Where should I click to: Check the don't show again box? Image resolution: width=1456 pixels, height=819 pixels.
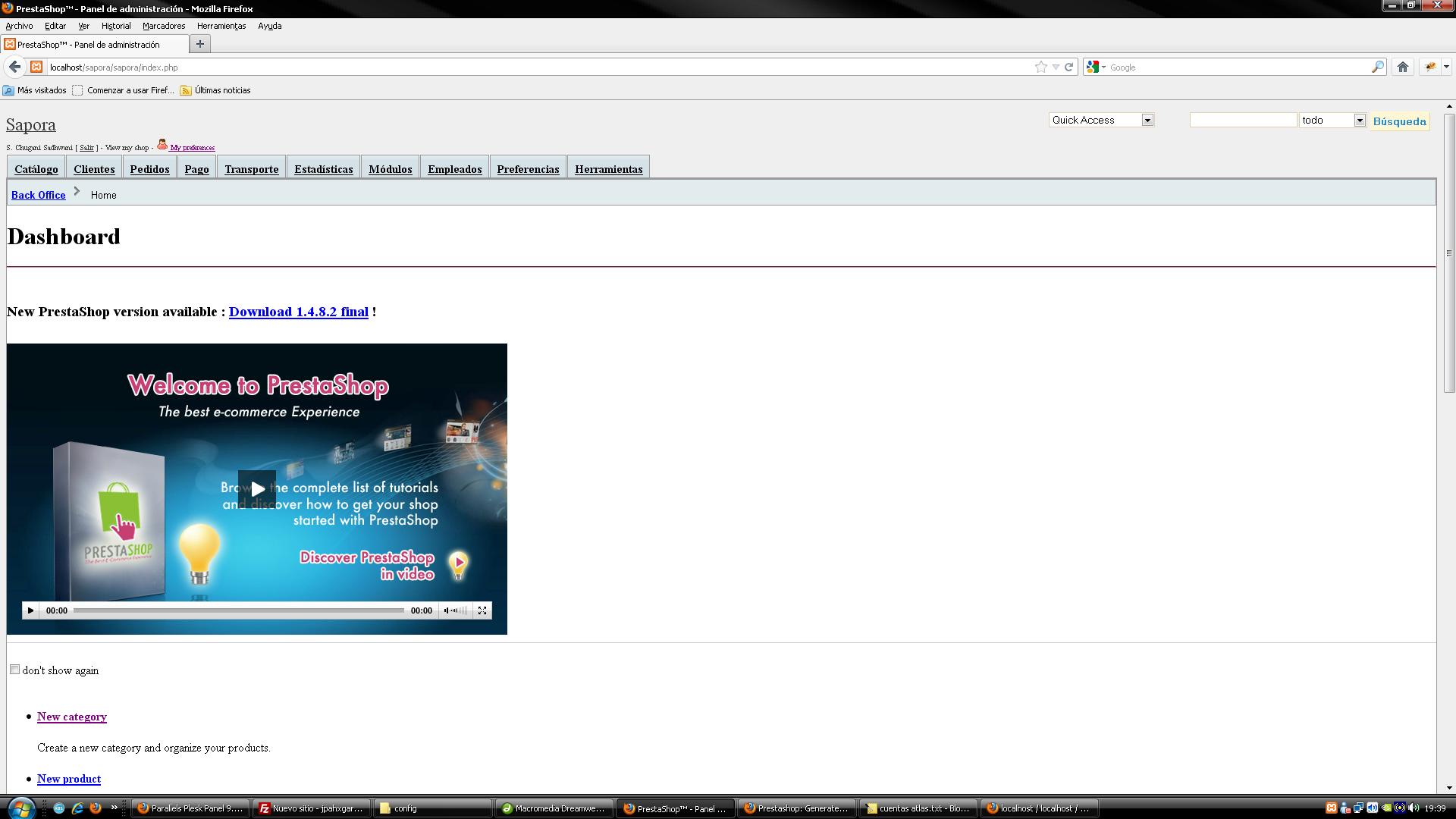[x=14, y=669]
